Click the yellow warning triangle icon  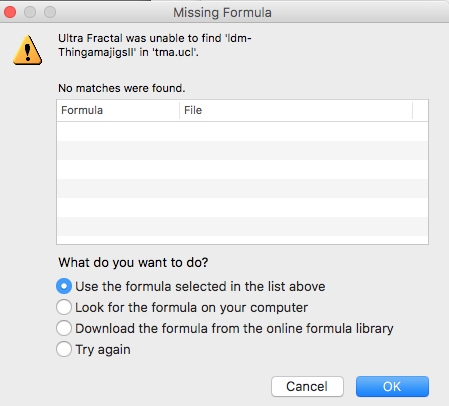[28, 50]
